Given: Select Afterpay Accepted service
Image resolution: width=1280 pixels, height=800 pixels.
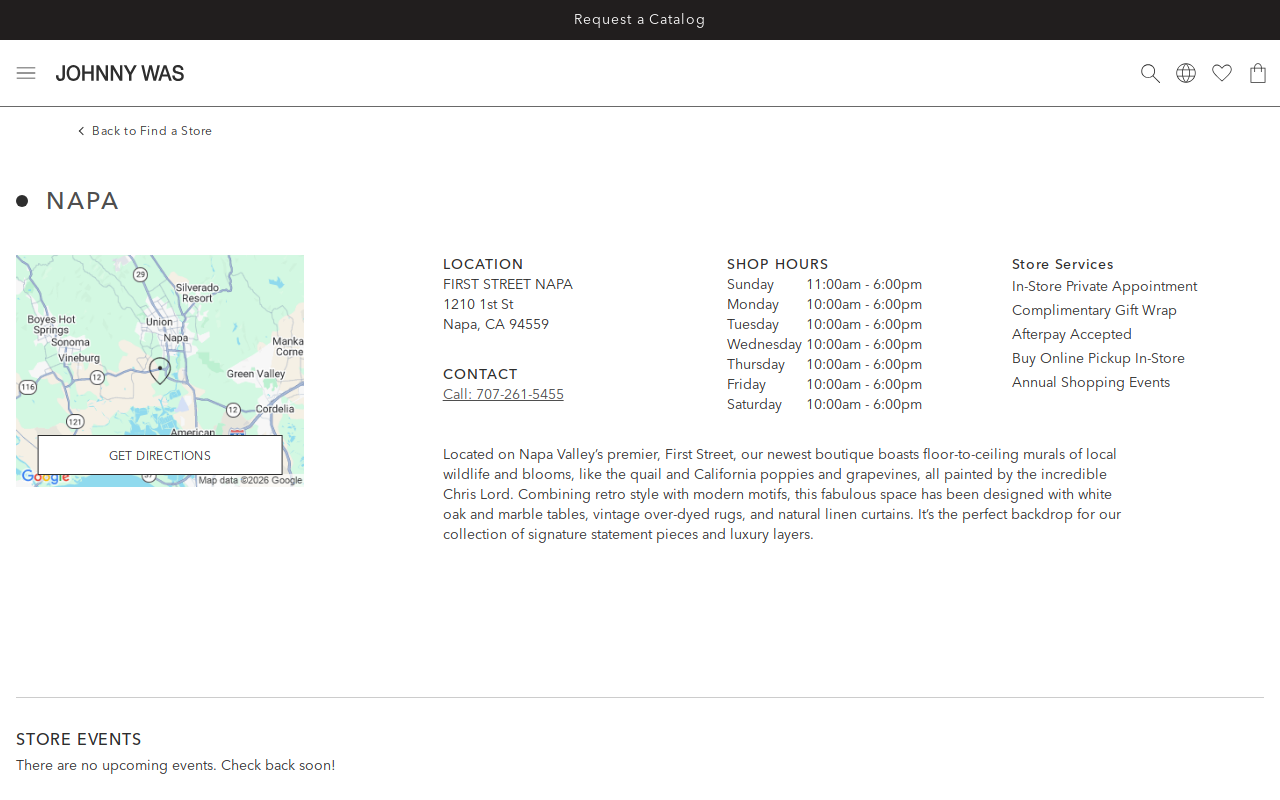Looking at the screenshot, I should click(x=1072, y=335).
